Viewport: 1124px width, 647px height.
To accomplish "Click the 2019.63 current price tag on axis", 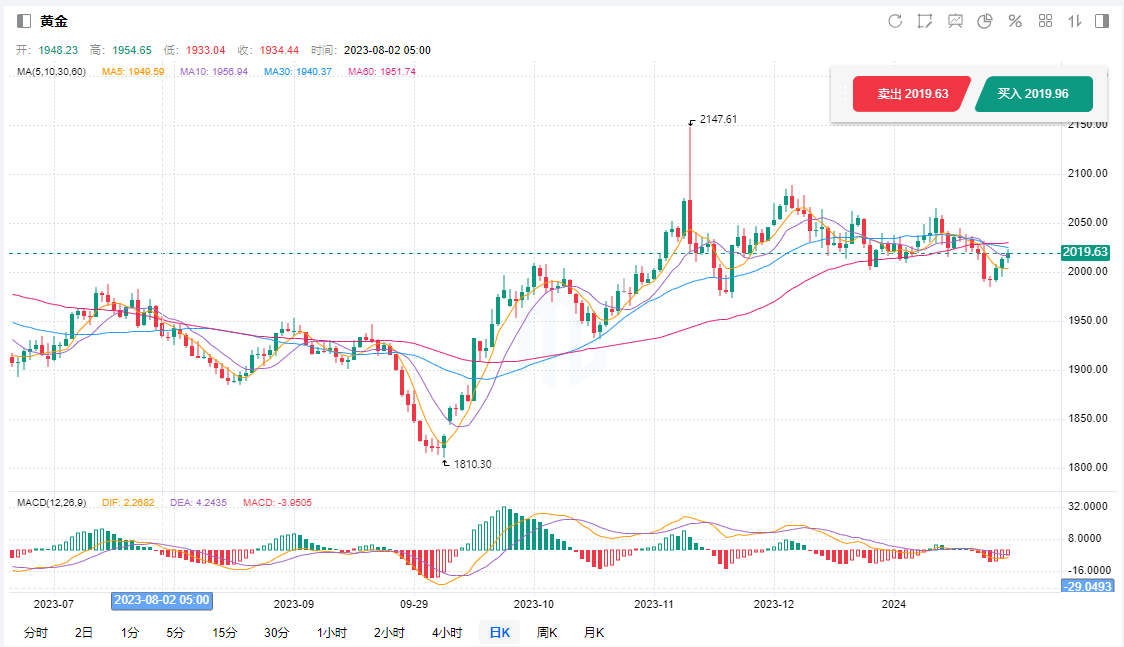I will pyautogui.click(x=1085, y=252).
